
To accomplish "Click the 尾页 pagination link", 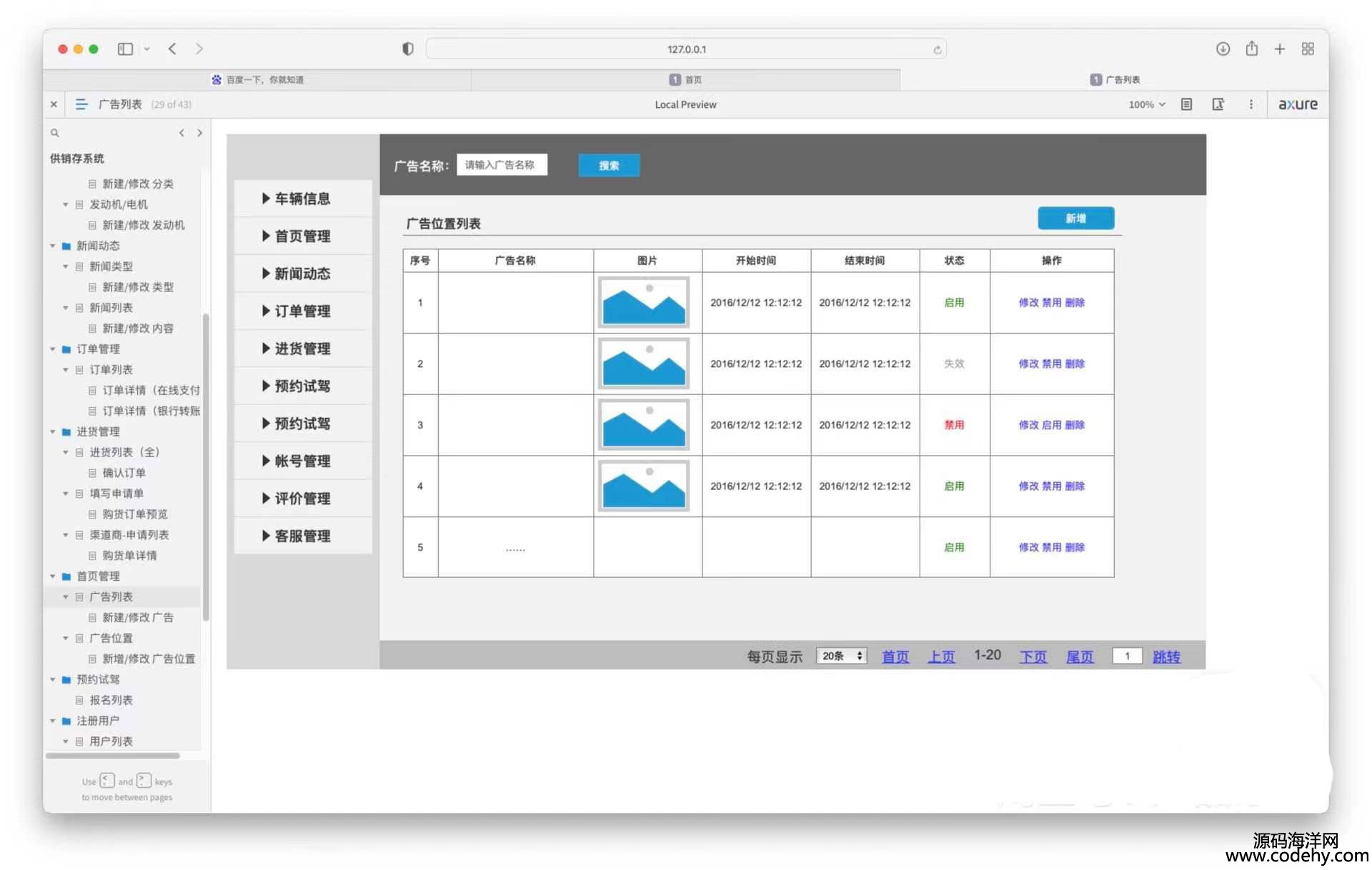I will click(x=1080, y=656).
